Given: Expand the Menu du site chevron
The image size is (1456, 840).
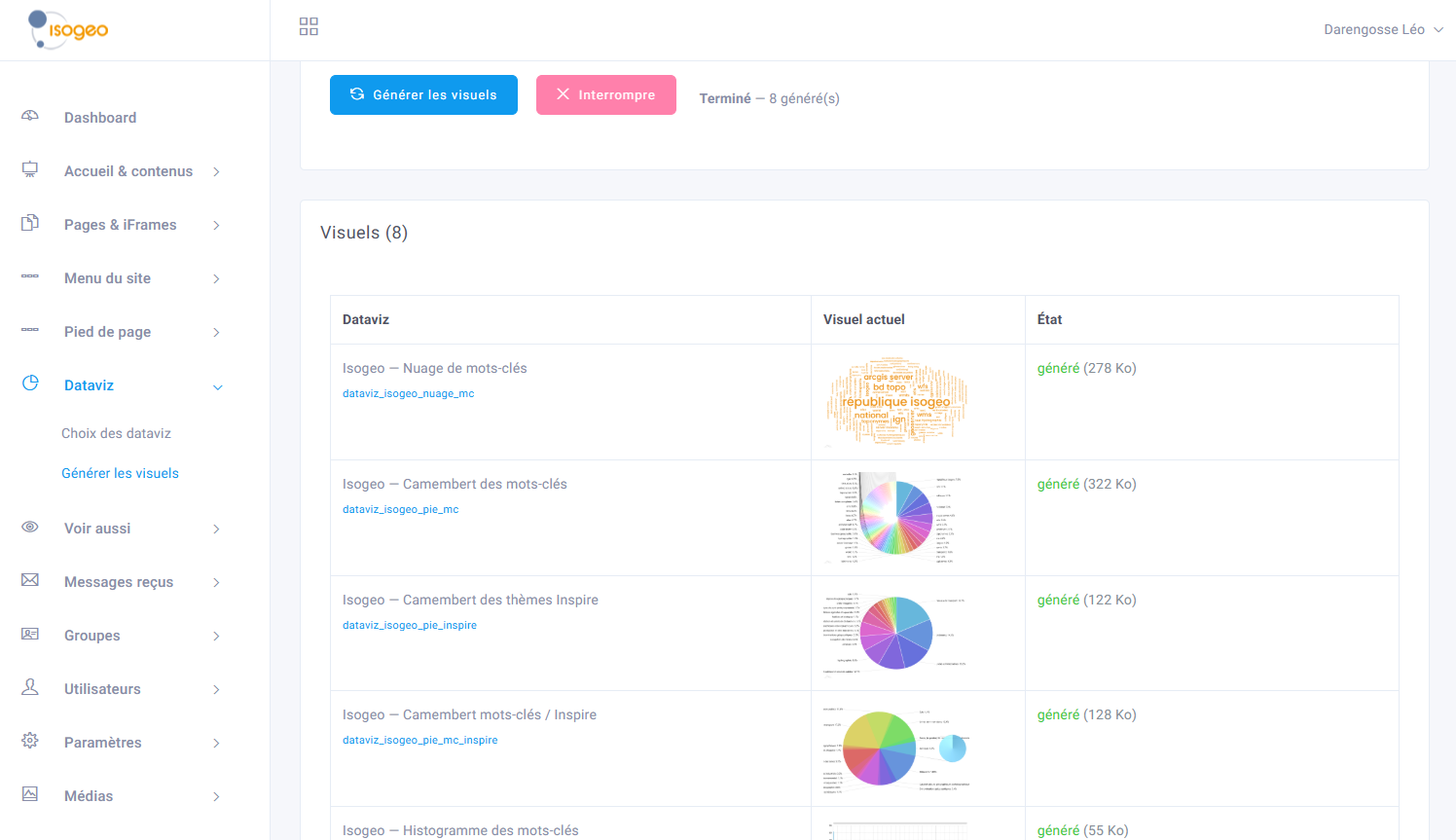Looking at the screenshot, I should [x=216, y=279].
